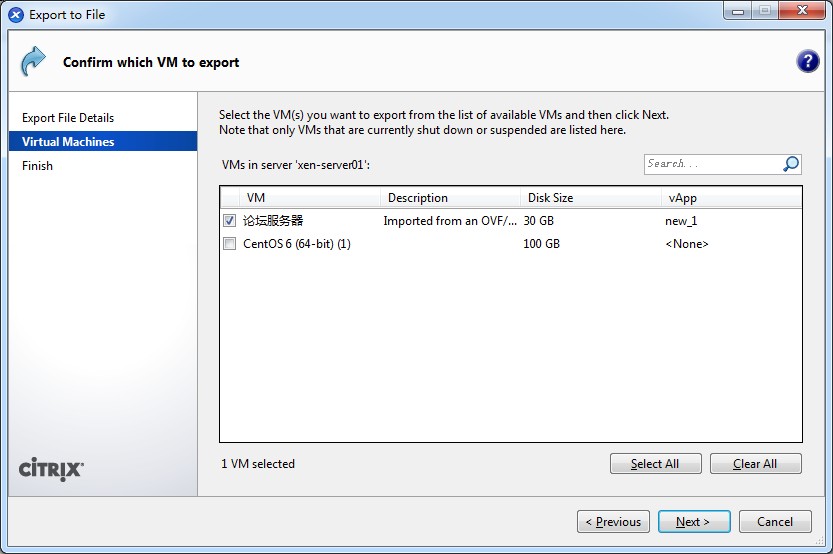Viewport: 833px width, 554px height.
Task: Click the 30 GB disk size cell
Action: [x=538, y=221]
